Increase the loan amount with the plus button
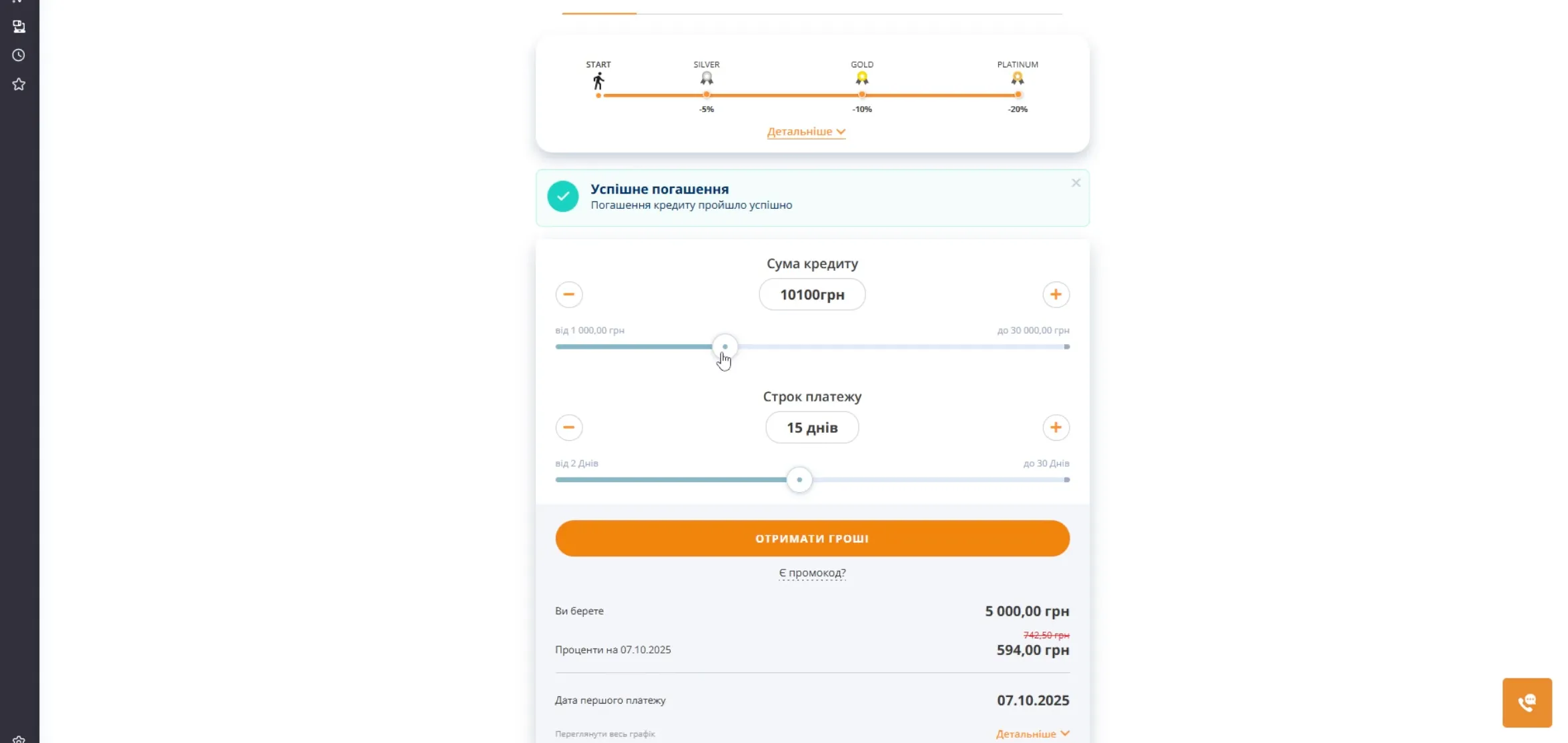1568x743 pixels. click(1056, 295)
